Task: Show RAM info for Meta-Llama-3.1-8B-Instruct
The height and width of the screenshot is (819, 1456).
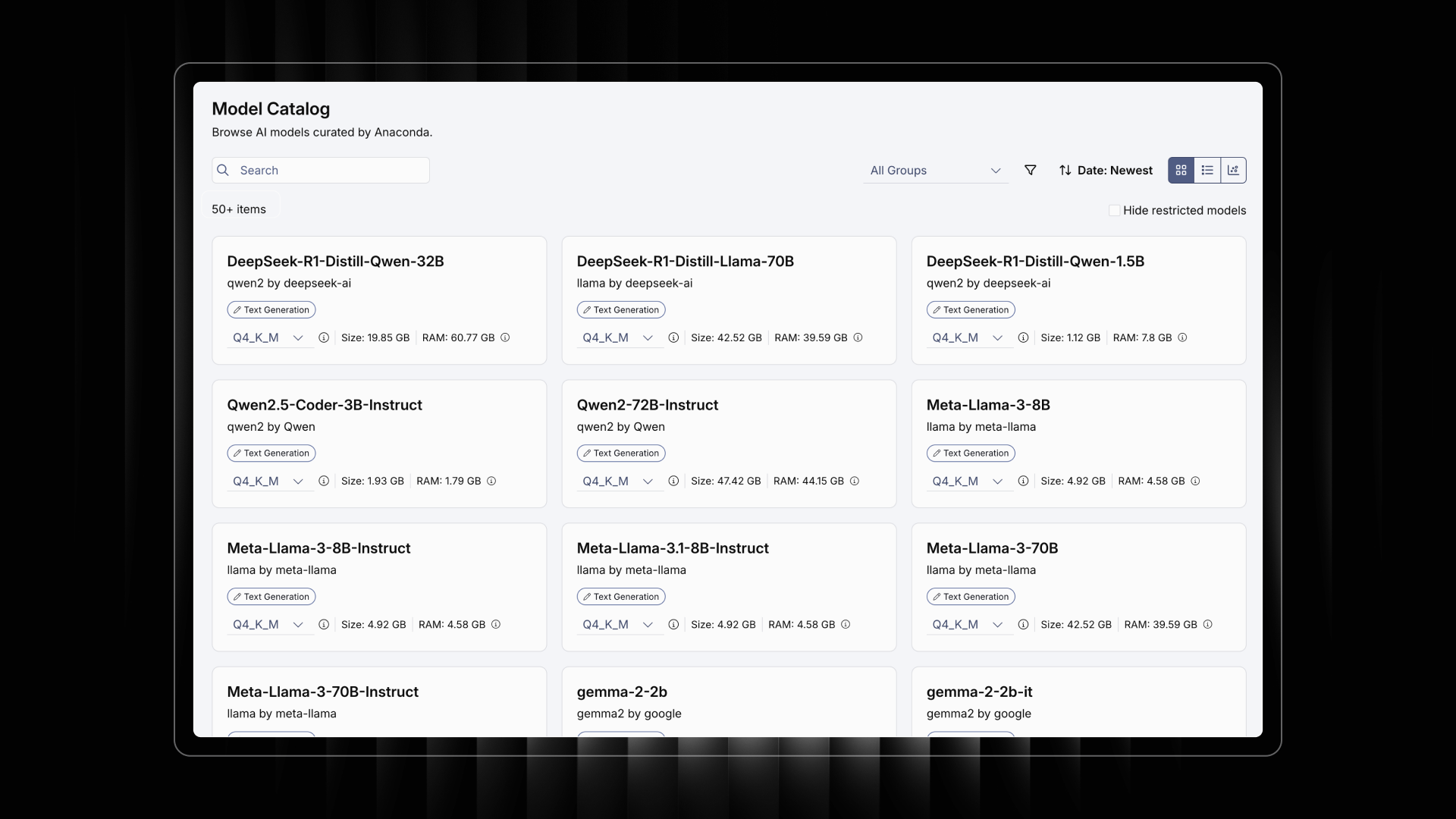Action: [x=846, y=624]
